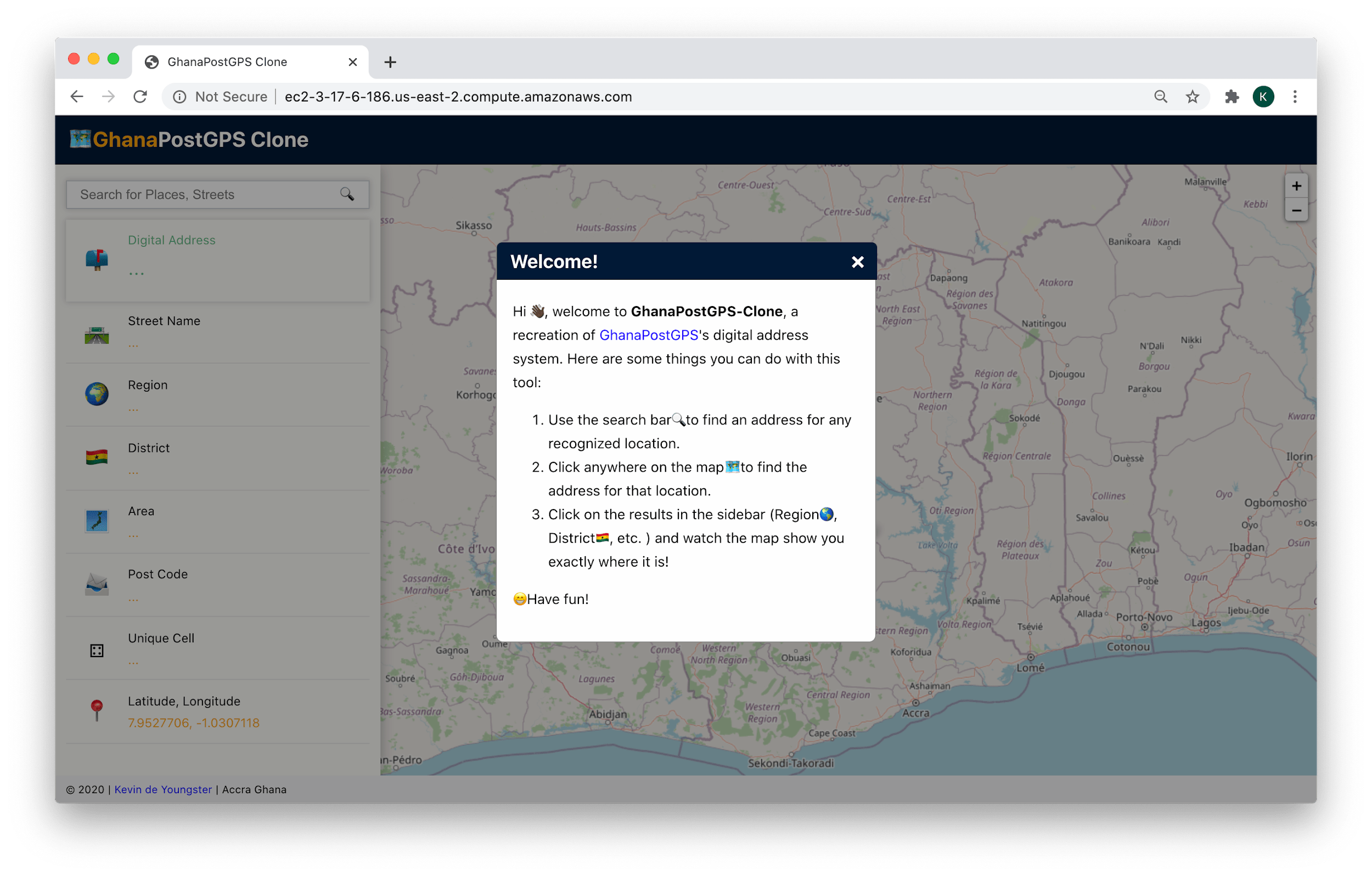
Task: Click the dice icon beside Unique Cell
Action: [97, 651]
